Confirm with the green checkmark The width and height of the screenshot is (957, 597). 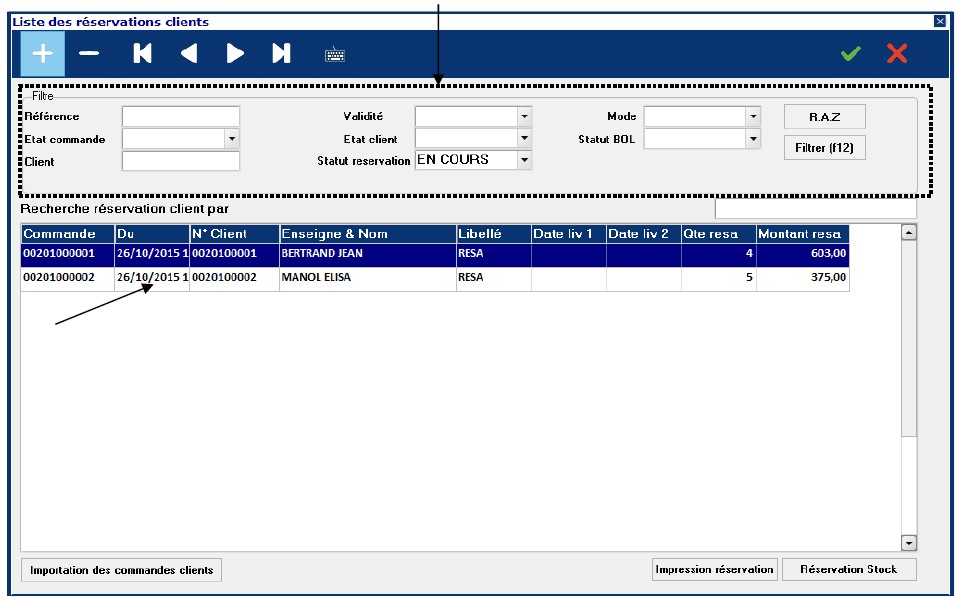850,54
